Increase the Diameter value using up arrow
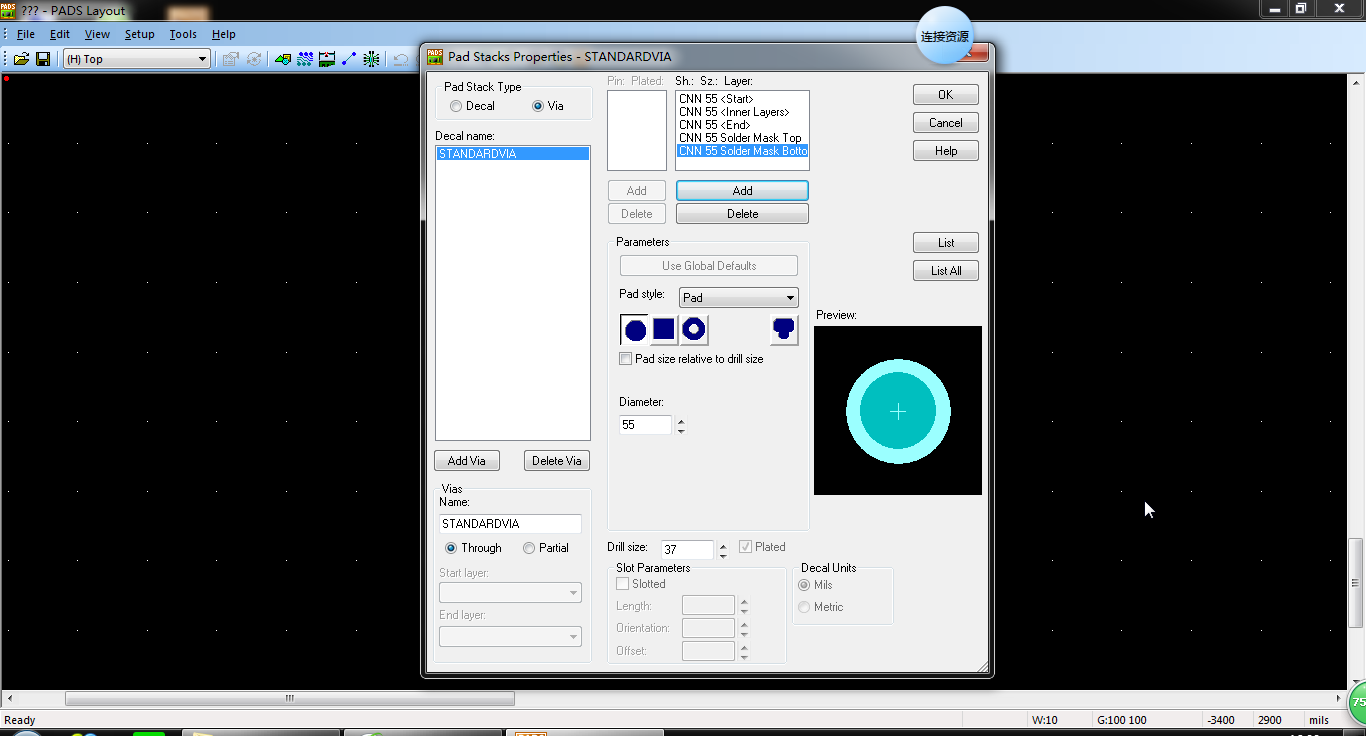Screen dimensions: 1366x736 [681, 420]
